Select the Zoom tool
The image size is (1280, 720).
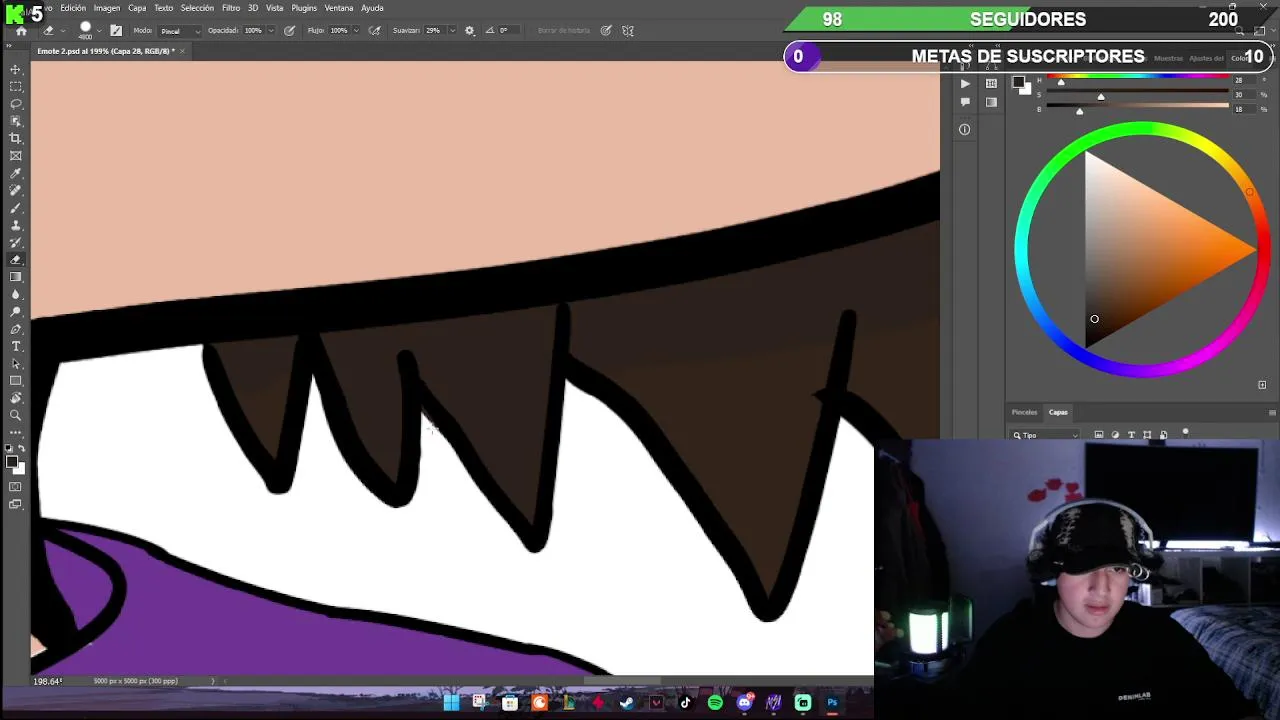(16, 415)
